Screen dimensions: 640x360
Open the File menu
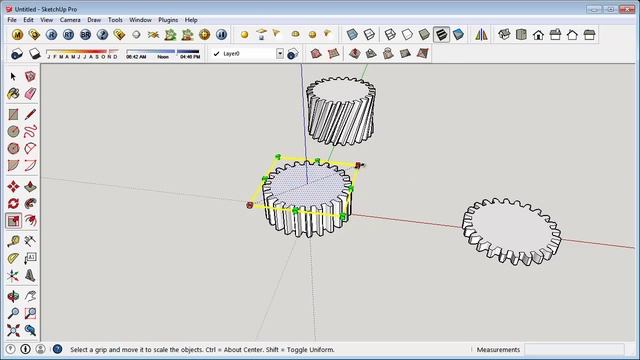tap(12, 20)
